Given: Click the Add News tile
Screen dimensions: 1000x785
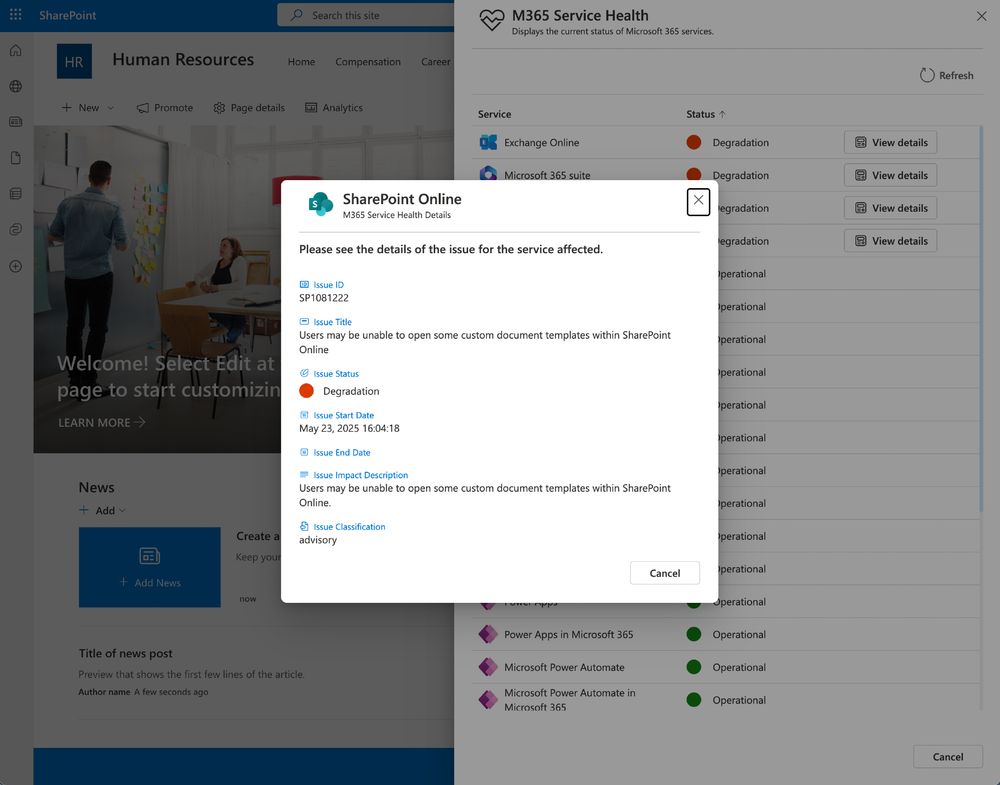Looking at the screenshot, I should click(x=150, y=567).
